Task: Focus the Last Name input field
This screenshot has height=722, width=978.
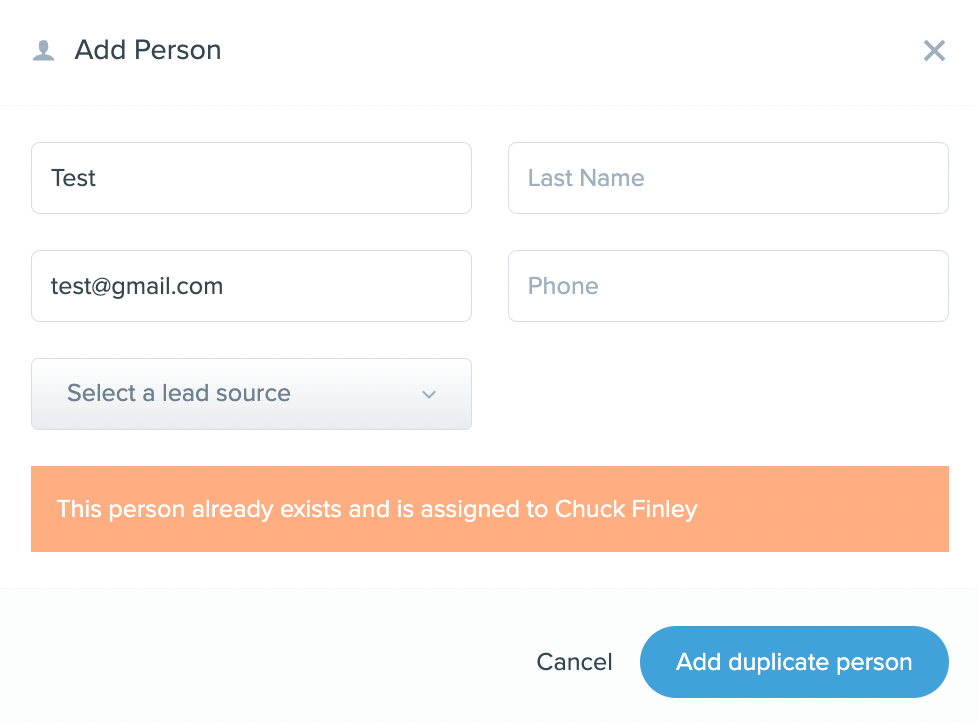Action: (728, 178)
